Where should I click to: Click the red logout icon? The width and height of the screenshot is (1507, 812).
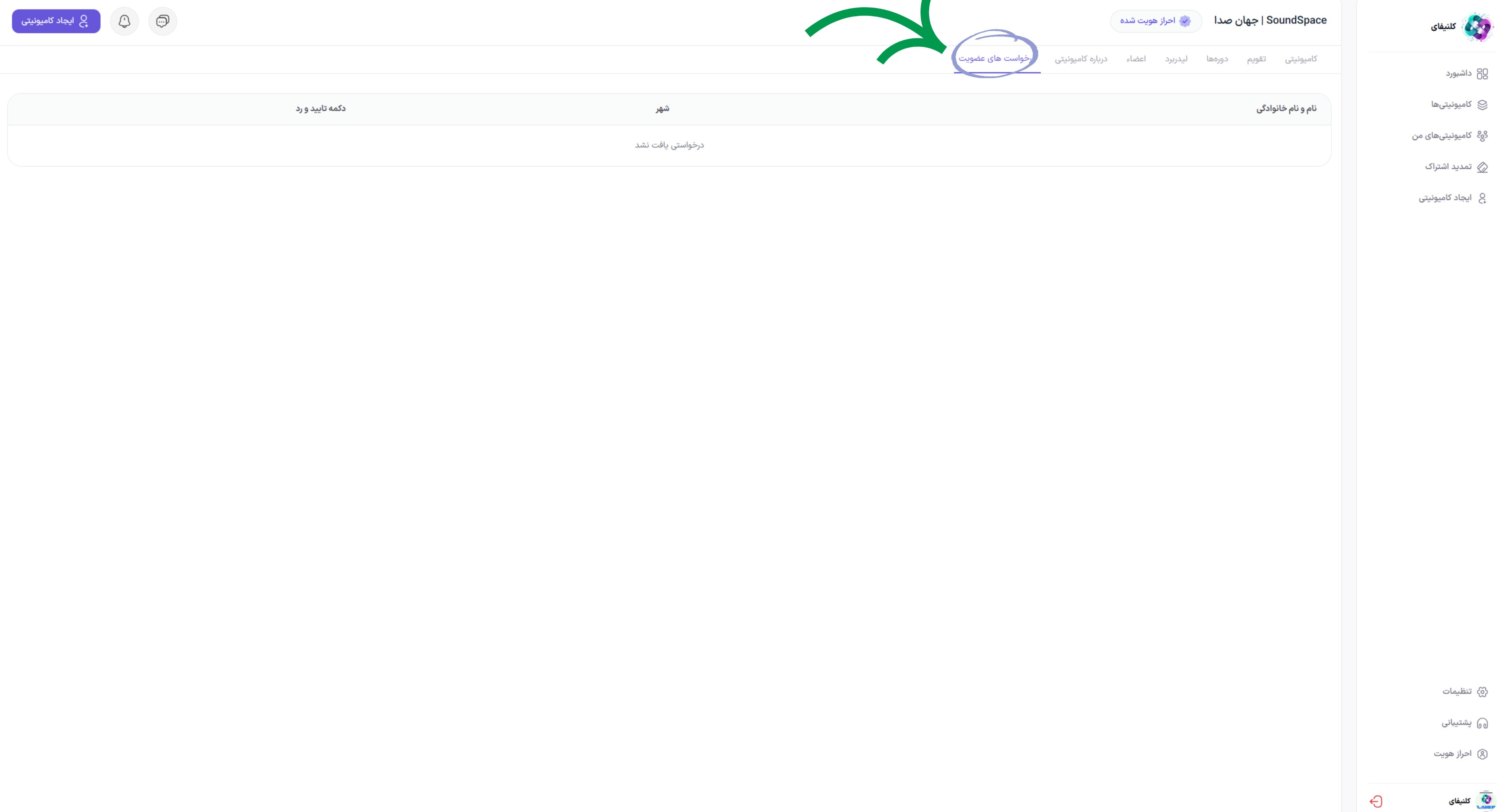[x=1376, y=801]
